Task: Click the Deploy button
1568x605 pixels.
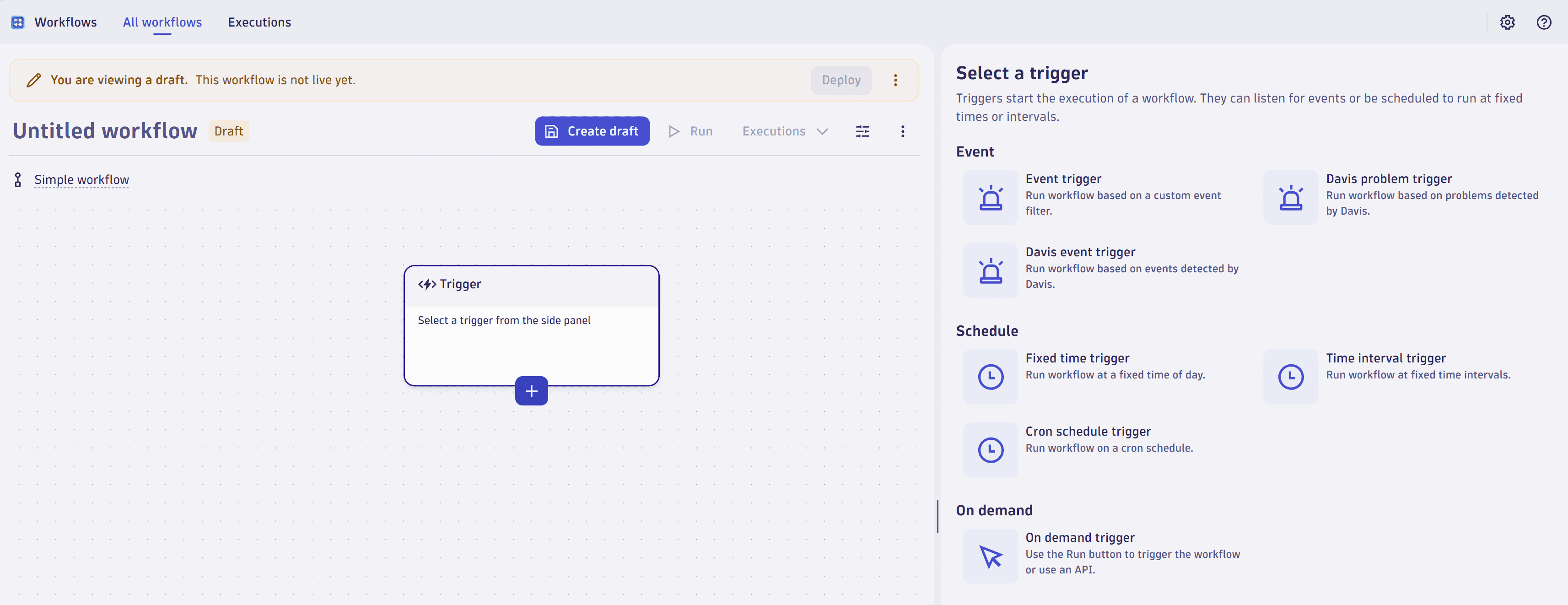Action: [841, 81]
